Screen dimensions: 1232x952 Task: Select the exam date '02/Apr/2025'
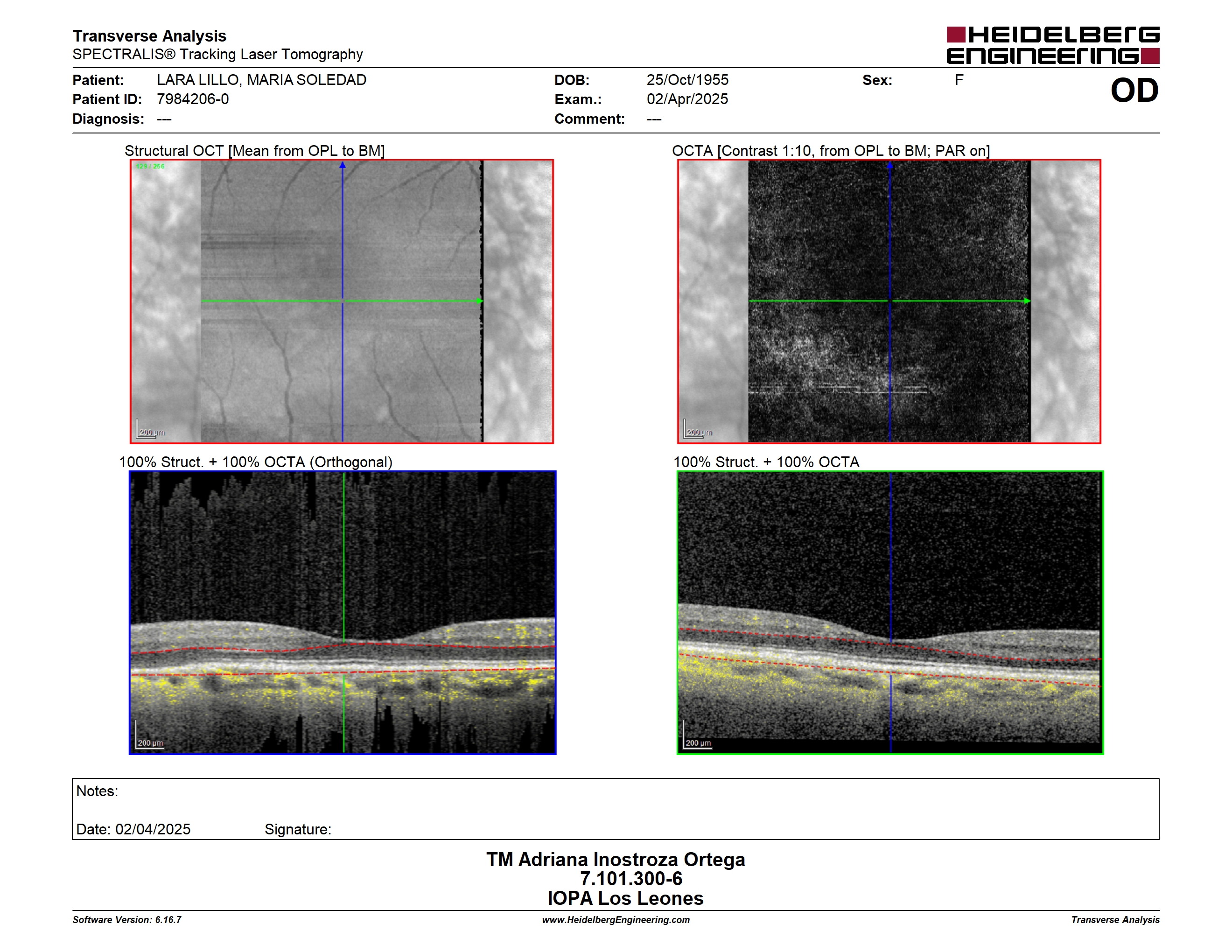tap(688, 99)
